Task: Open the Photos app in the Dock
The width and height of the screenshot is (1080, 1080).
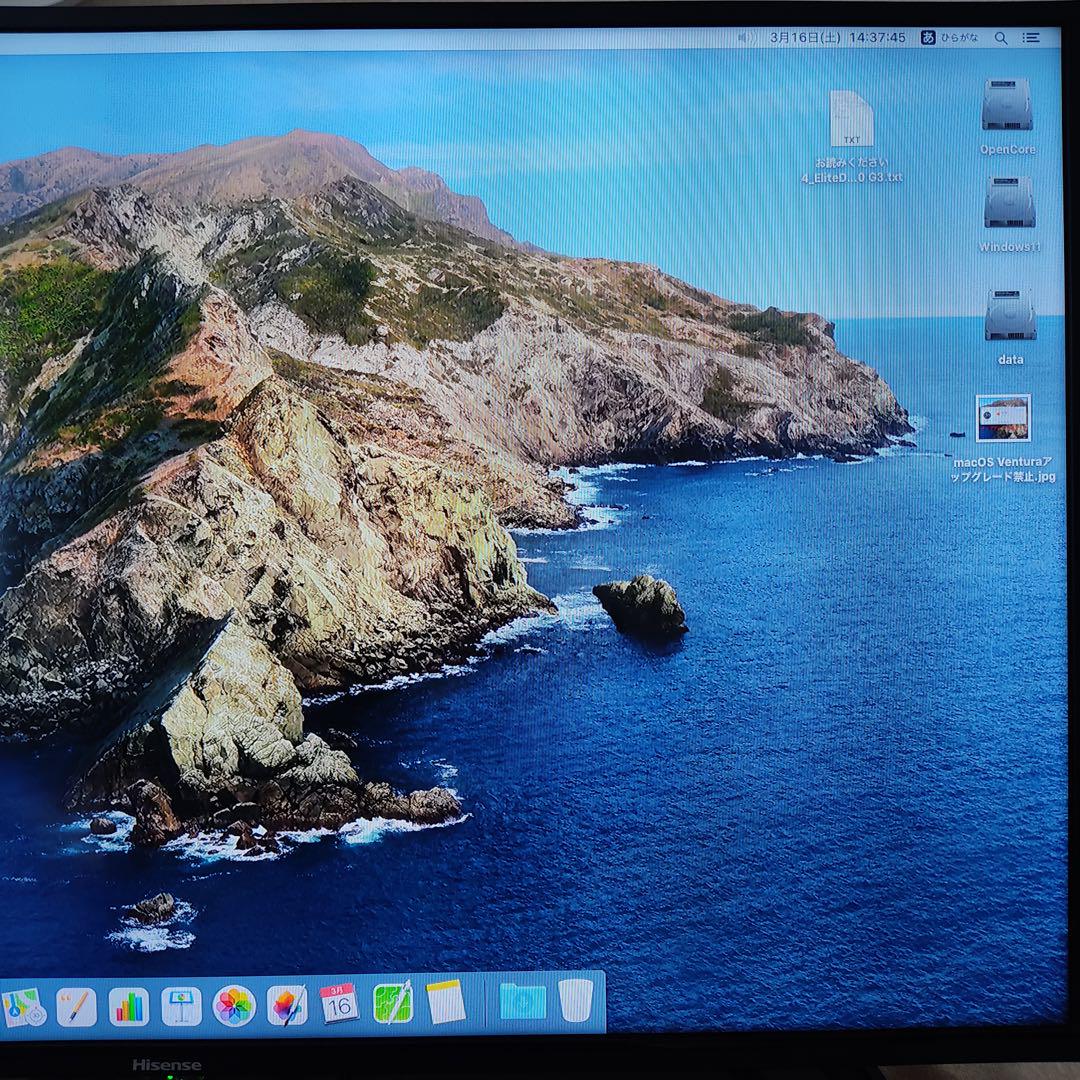Action: pyautogui.click(x=233, y=1006)
